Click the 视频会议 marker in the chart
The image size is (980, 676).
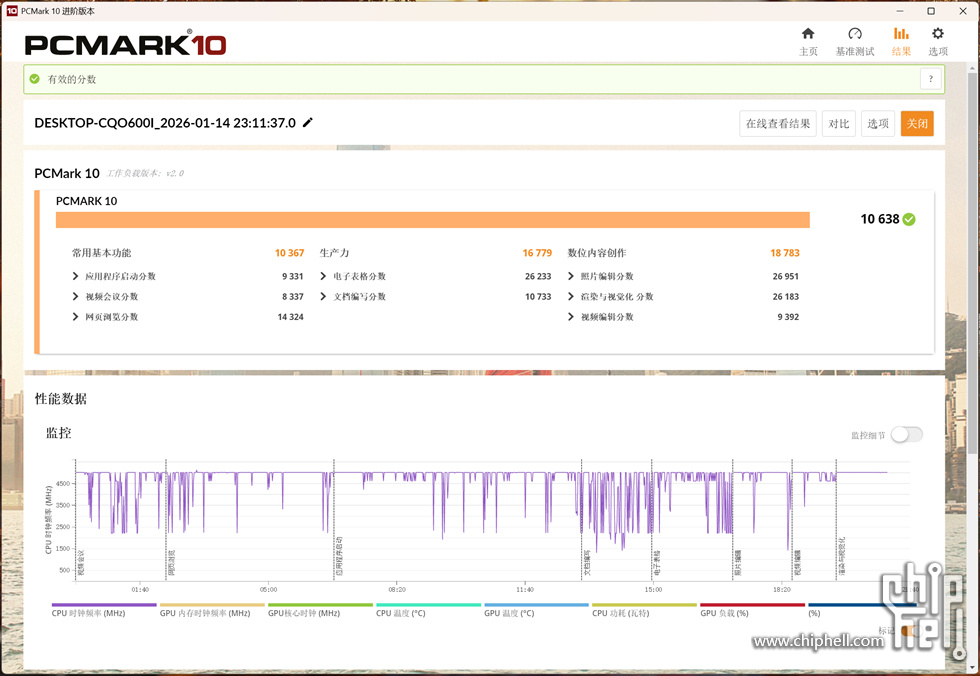point(80,562)
